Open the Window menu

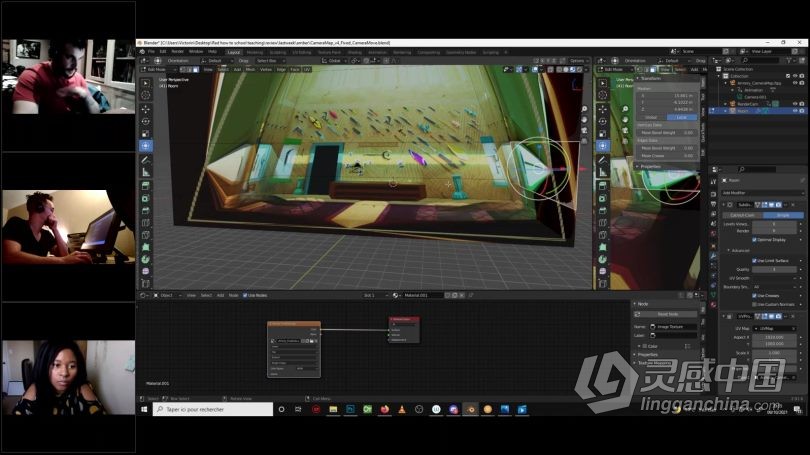pyautogui.click(x=196, y=52)
